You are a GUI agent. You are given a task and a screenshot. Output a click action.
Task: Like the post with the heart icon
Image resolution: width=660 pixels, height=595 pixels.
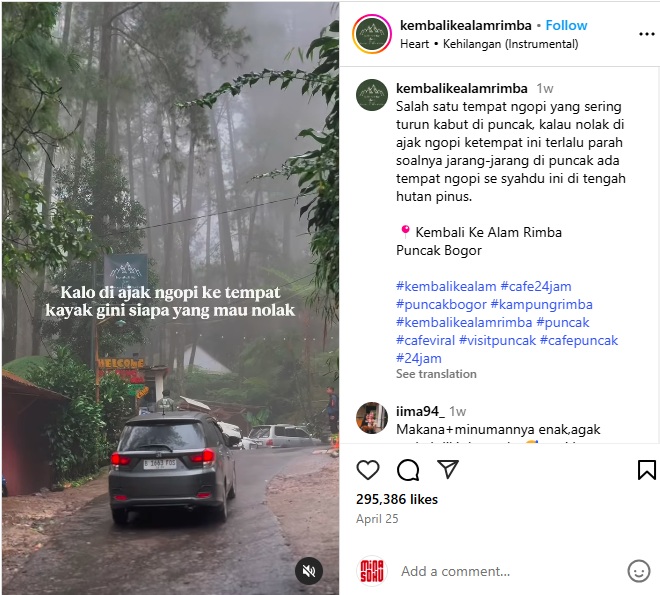[x=368, y=470]
